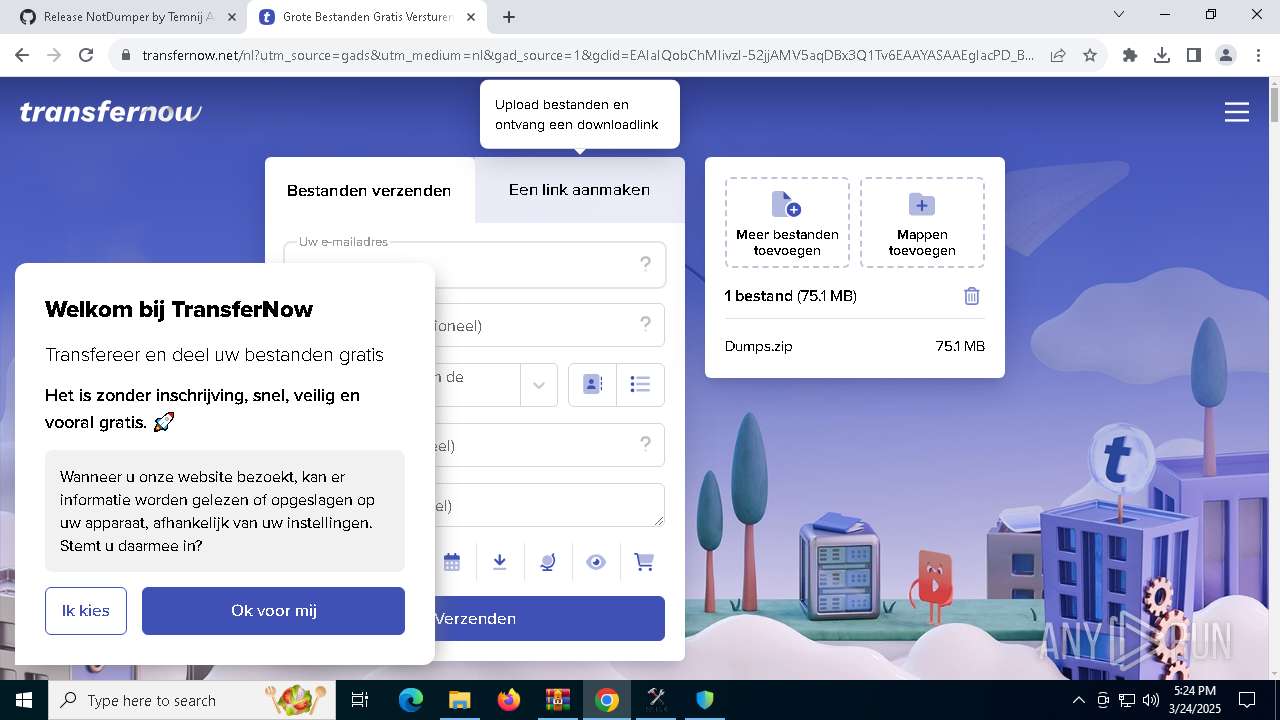Switch to Bestanden verzenden tab
Screen dimensions: 1280x720
pyautogui.click(x=369, y=190)
